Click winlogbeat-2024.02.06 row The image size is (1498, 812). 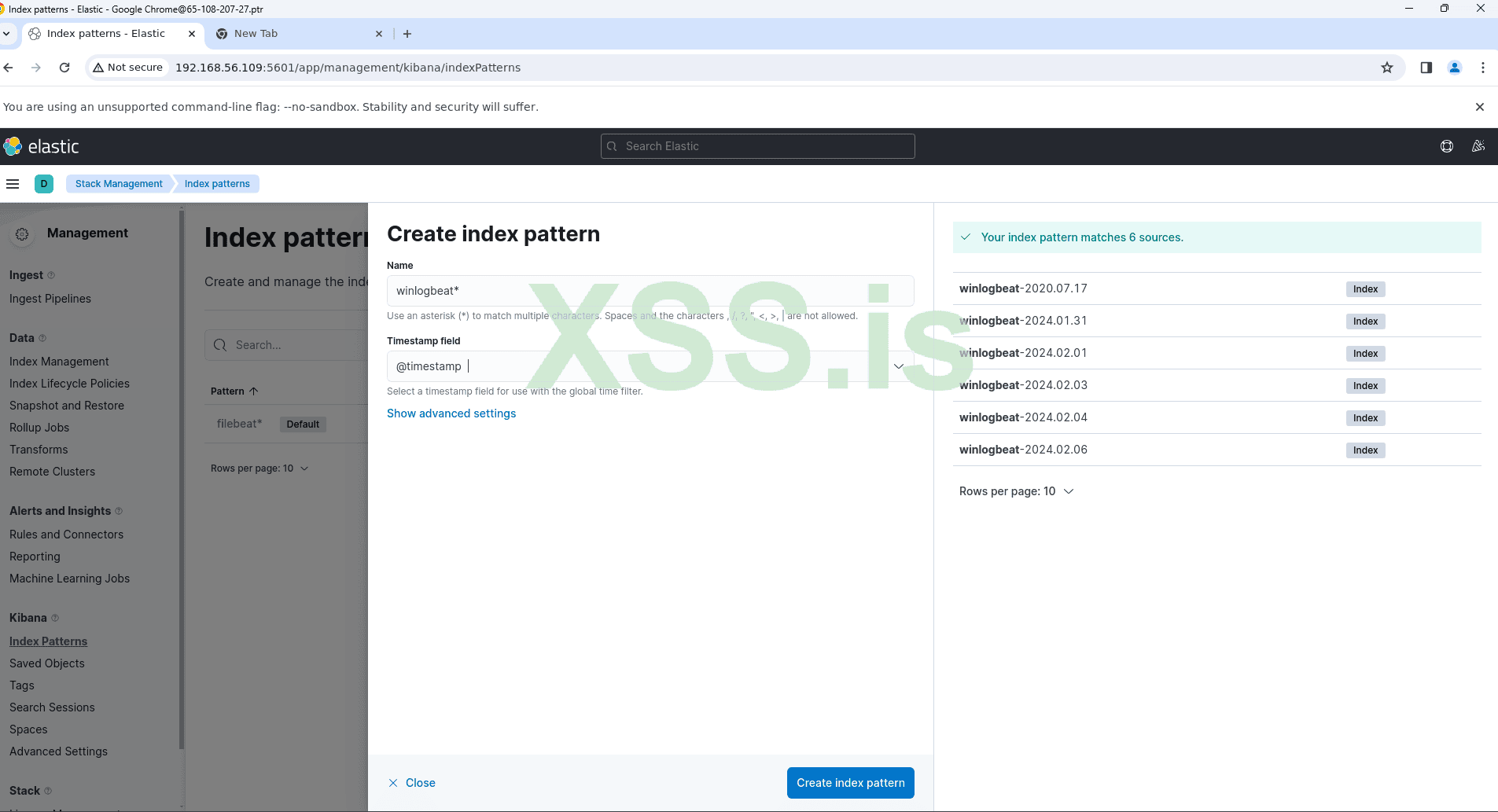click(x=1217, y=450)
